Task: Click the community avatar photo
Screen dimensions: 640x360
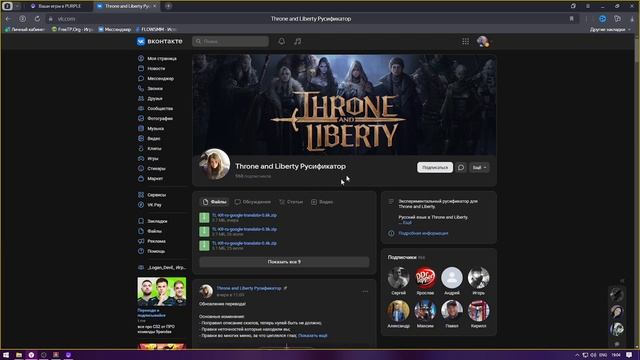Action: 214,164
